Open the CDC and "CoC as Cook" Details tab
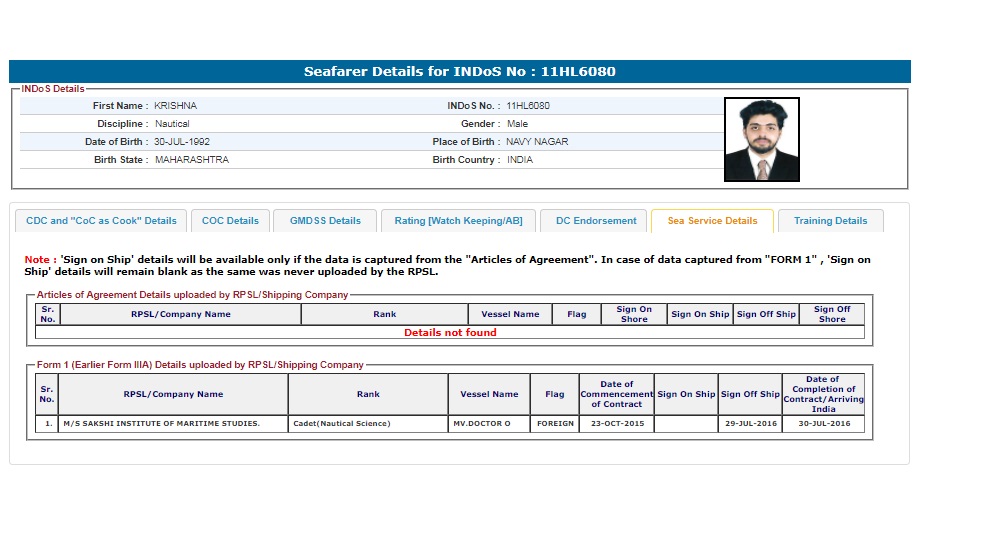The image size is (1003, 537). point(101,221)
